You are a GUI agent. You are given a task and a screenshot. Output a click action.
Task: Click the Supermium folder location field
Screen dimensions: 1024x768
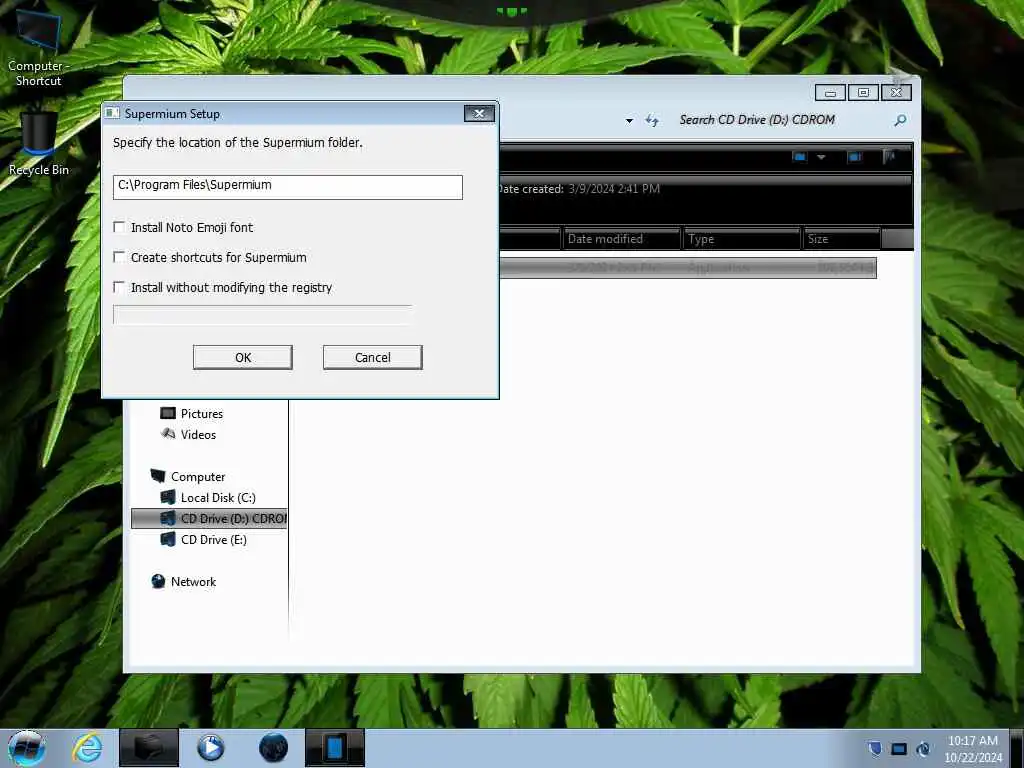[x=287, y=187]
